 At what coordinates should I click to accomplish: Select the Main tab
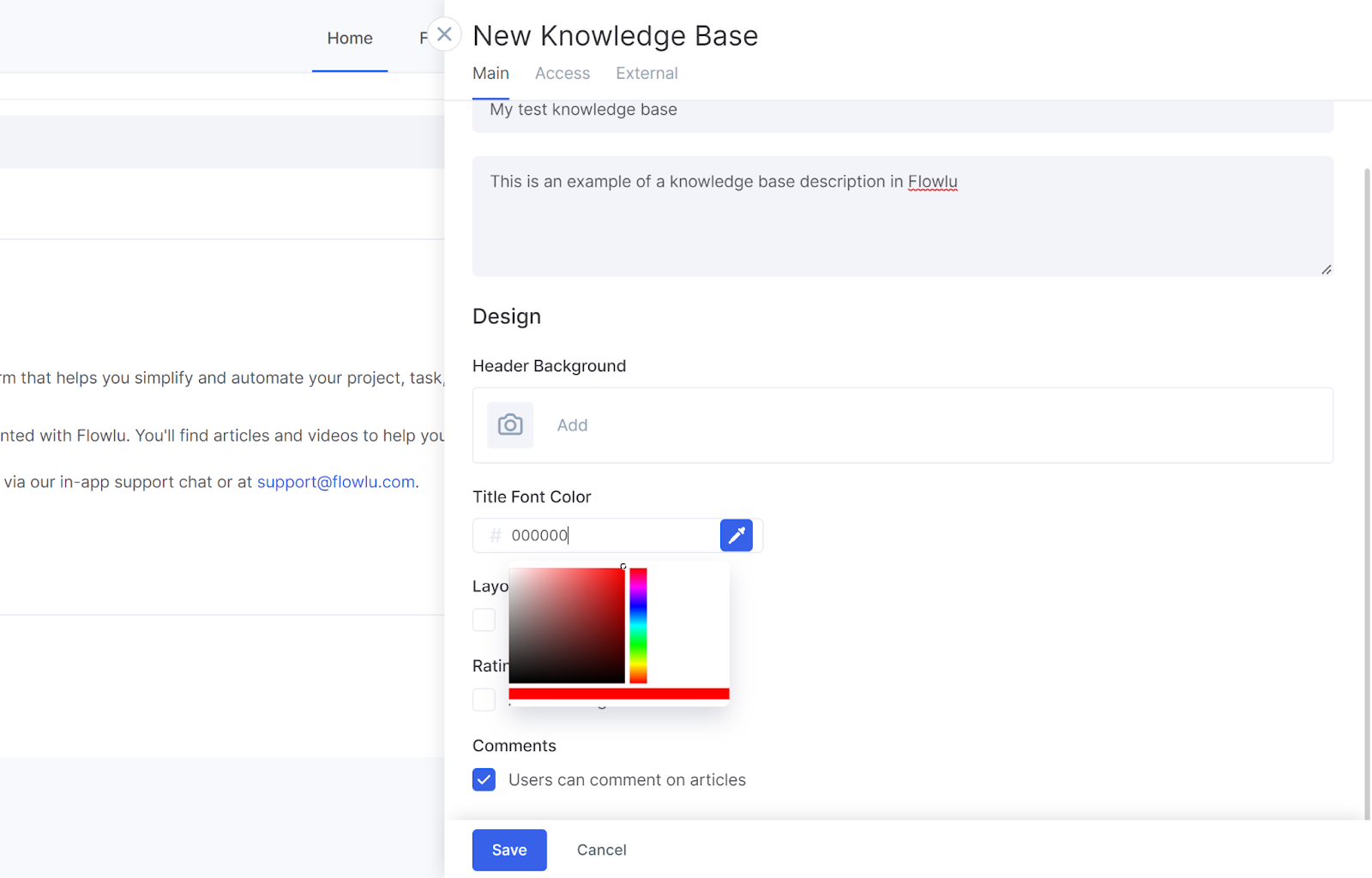pos(490,74)
